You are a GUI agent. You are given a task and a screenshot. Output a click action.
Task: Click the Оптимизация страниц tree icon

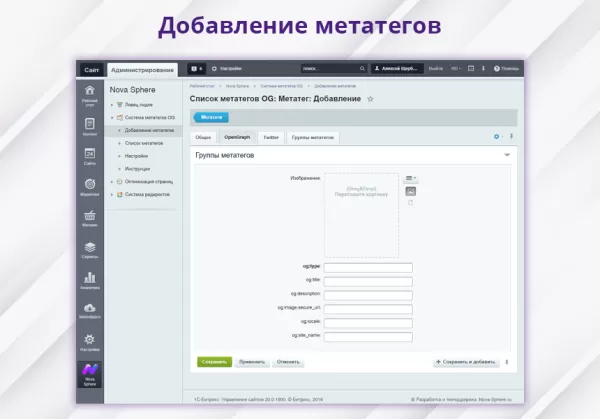119,182
